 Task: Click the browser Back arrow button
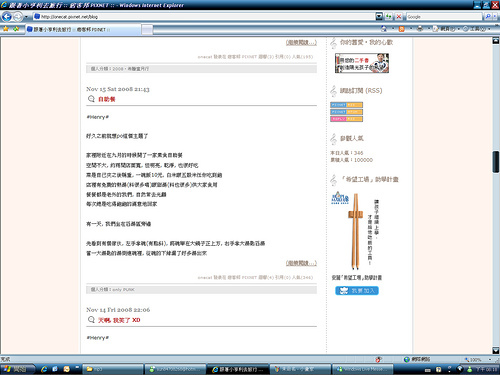pyautogui.click(x=7, y=16)
